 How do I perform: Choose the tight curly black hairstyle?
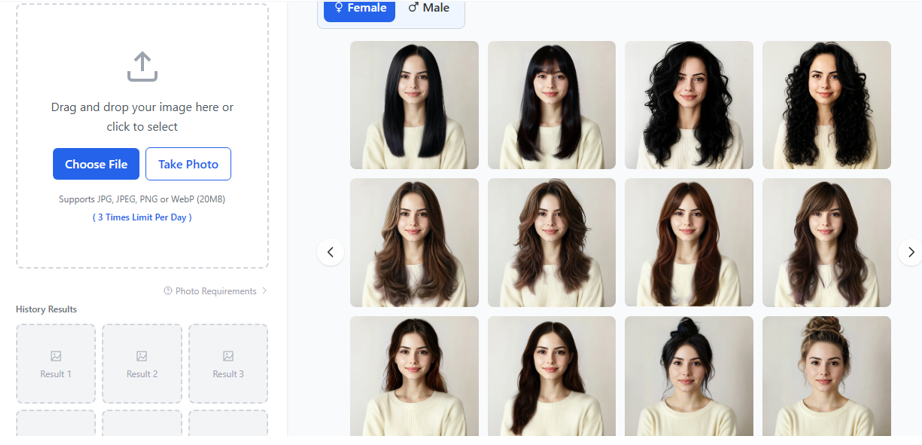point(826,105)
